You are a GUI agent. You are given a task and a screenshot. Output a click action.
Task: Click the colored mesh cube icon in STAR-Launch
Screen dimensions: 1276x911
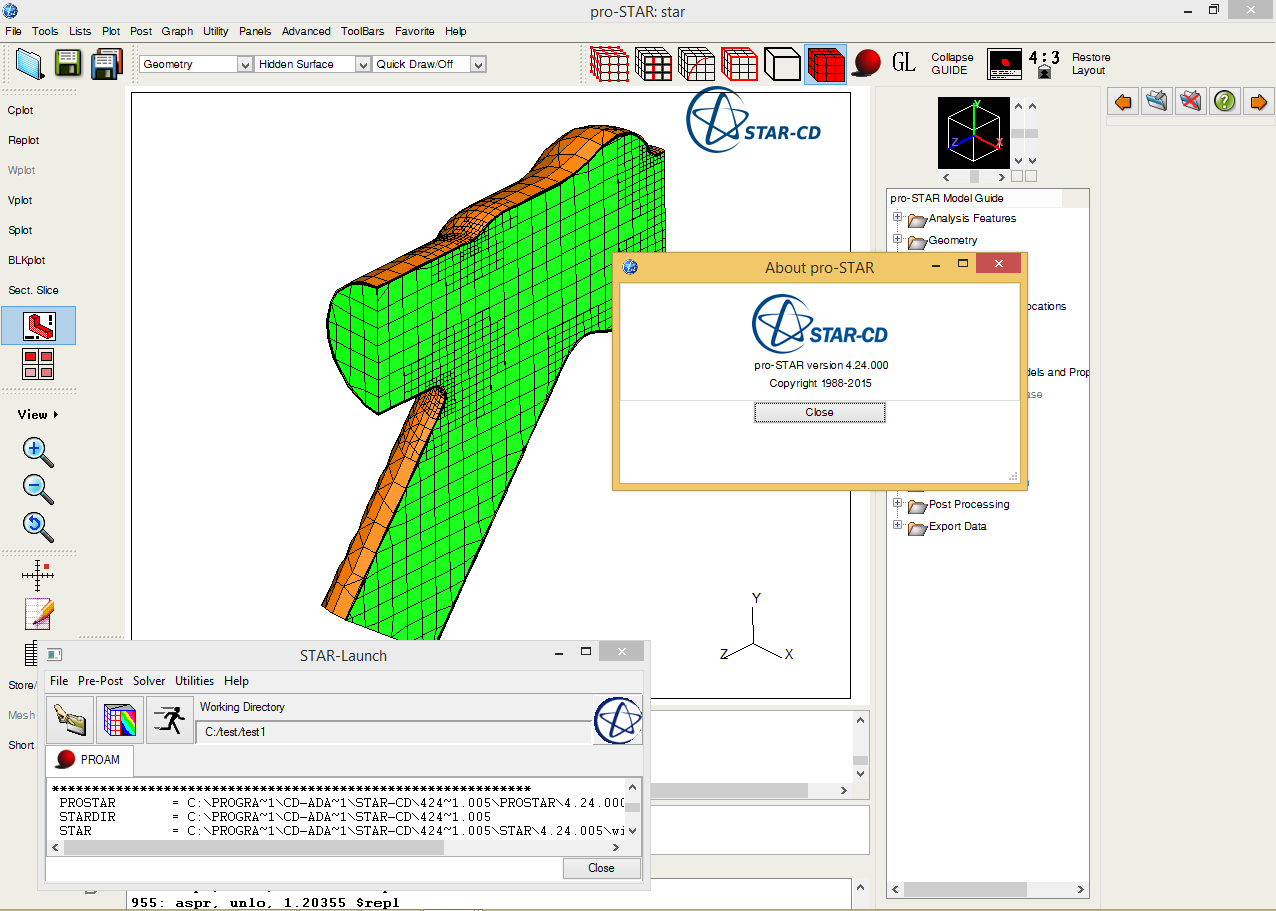[120, 720]
